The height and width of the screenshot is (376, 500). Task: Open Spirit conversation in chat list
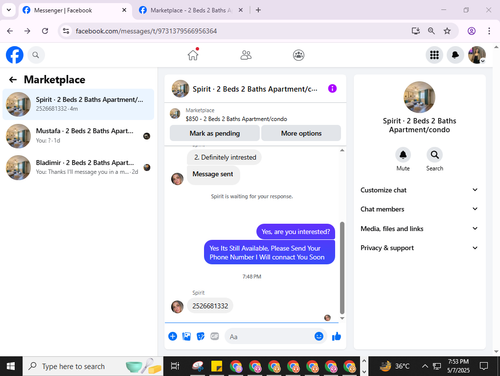coord(78,104)
